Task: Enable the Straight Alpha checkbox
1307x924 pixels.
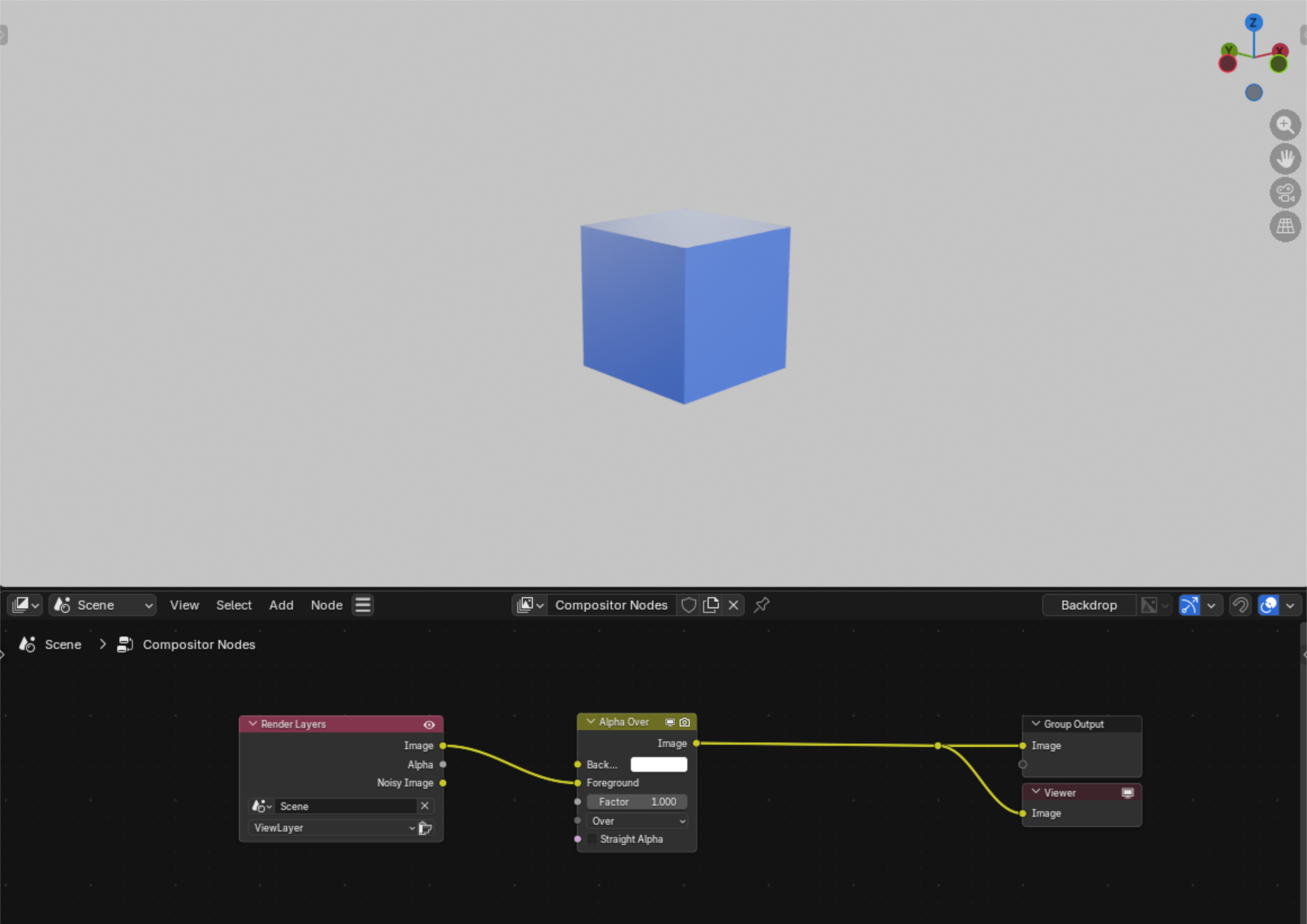Action: [x=592, y=839]
